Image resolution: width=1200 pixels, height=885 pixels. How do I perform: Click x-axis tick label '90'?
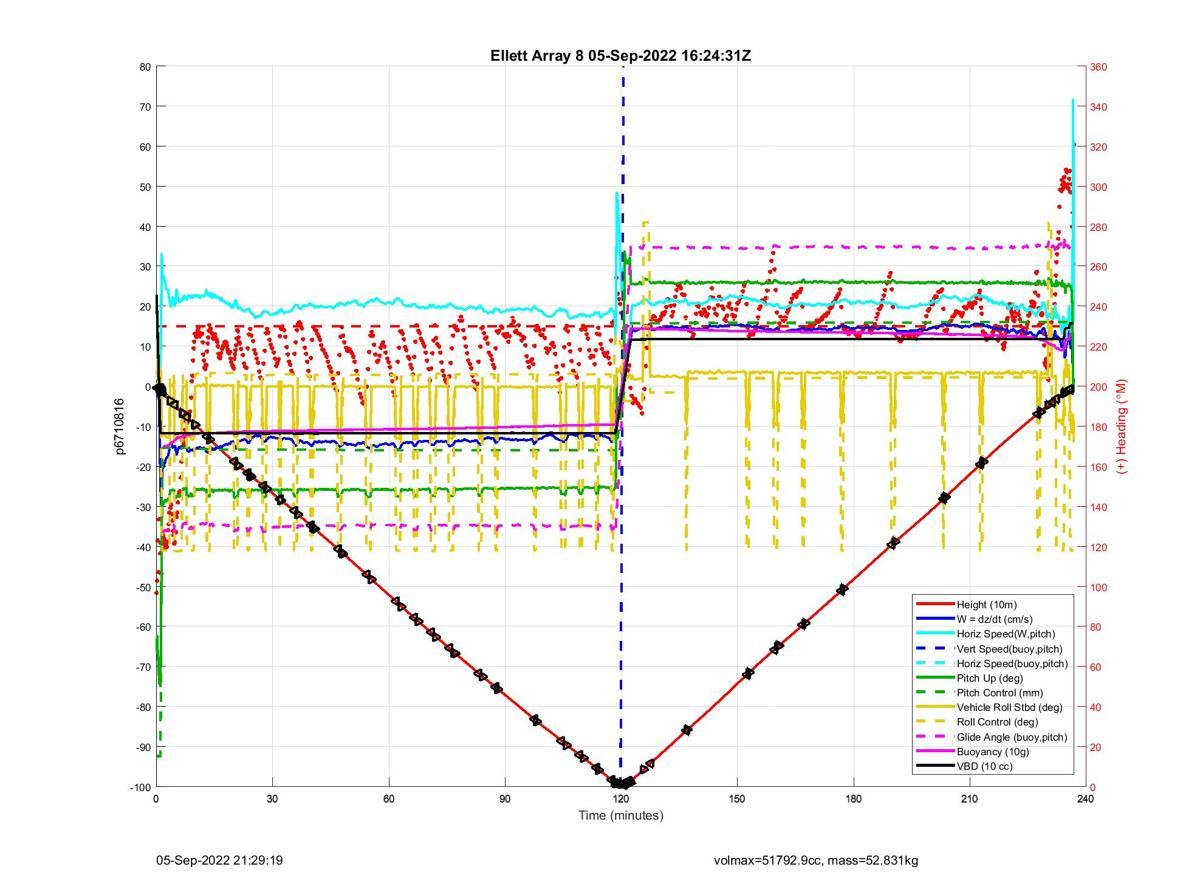505,799
